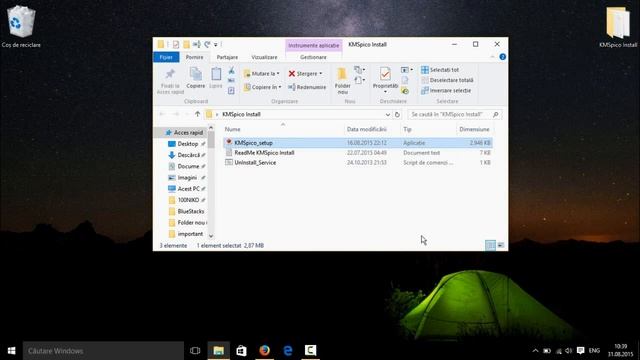The height and width of the screenshot is (360, 640).
Task: Open the Copiere în dropdown
Action: coord(262,87)
